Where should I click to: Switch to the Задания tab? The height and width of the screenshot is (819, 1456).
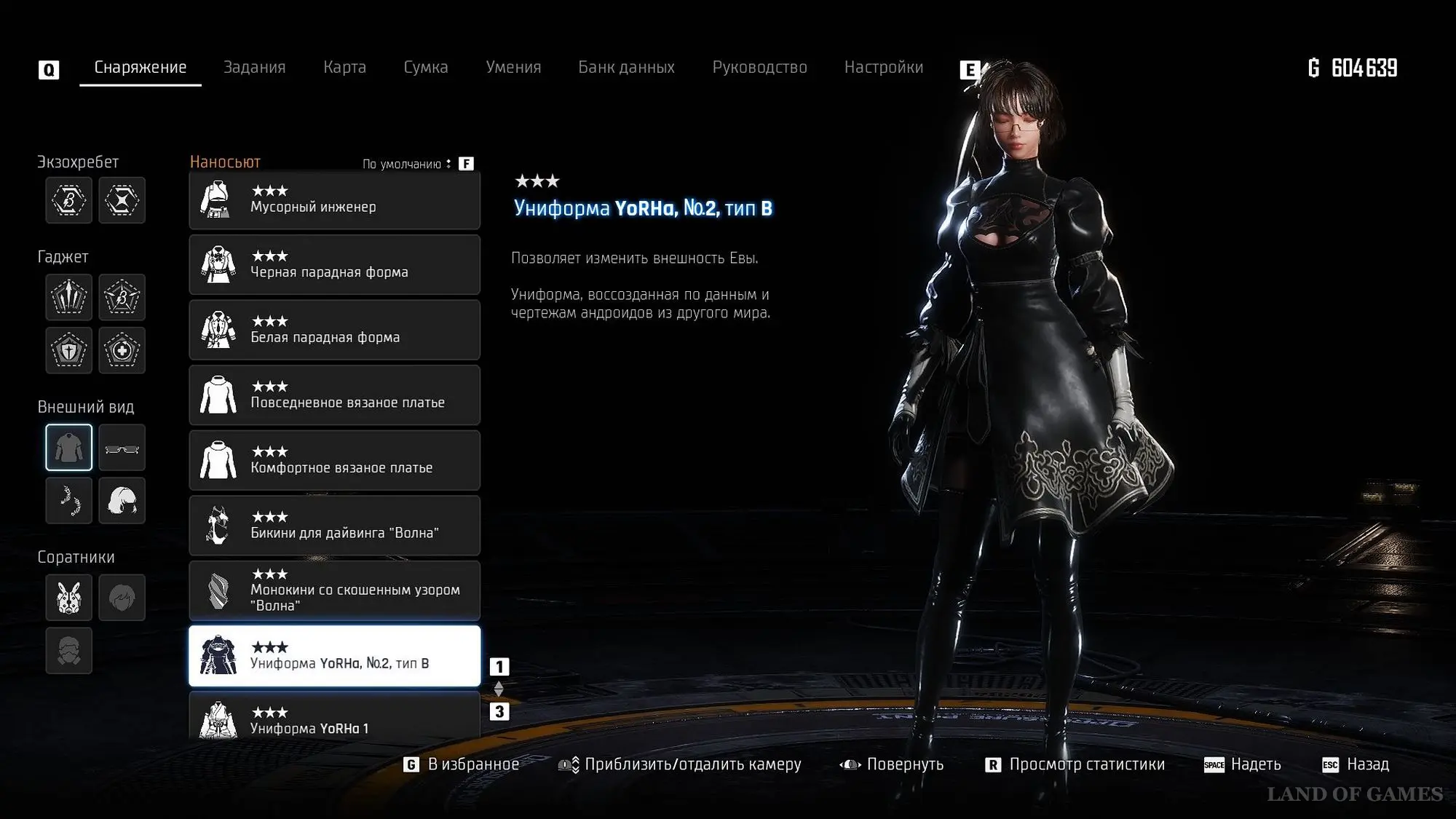point(254,68)
